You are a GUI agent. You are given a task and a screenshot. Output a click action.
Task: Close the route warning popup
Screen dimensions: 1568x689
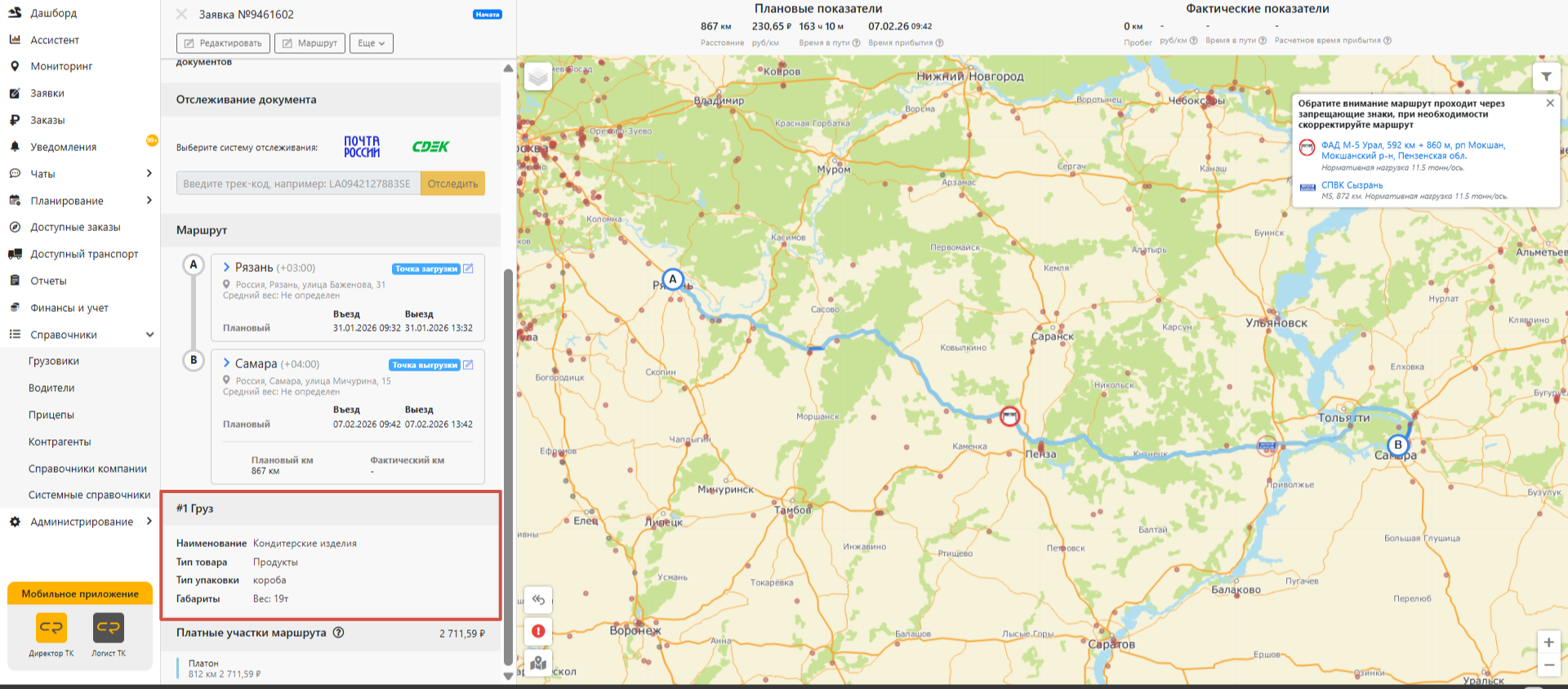pyautogui.click(x=1550, y=103)
